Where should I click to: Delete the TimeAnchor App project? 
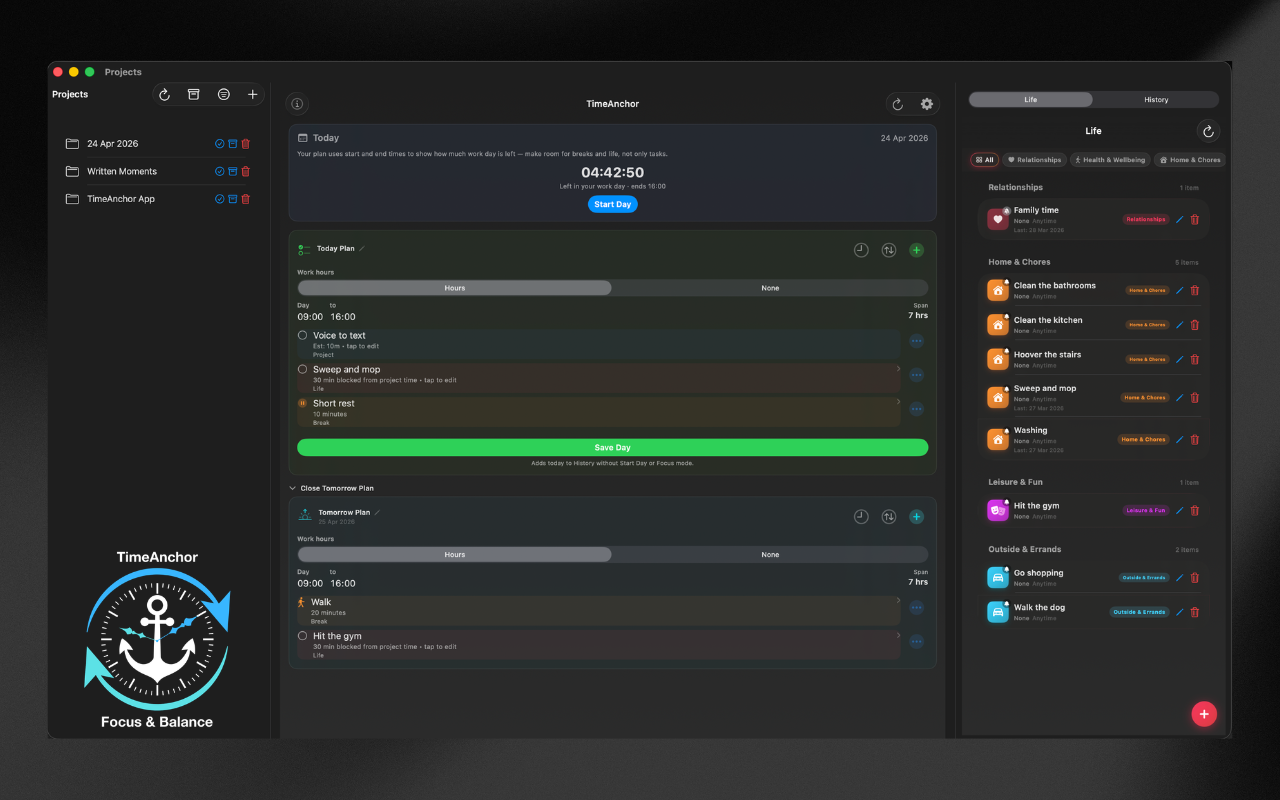point(246,199)
